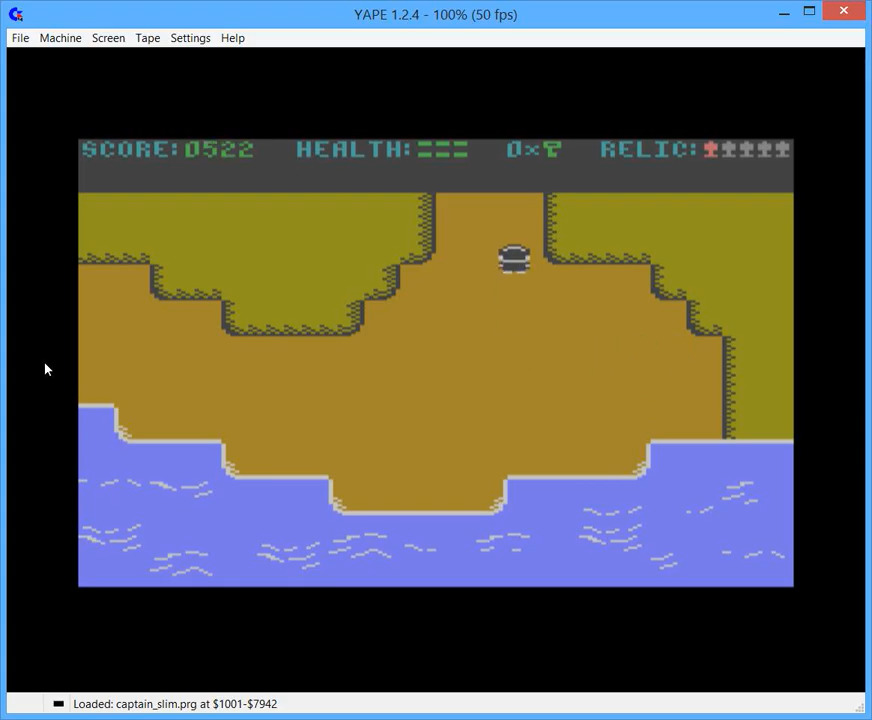The width and height of the screenshot is (872, 720).
Task: Click the RELIC: label in game HUD
Action: (x=648, y=149)
